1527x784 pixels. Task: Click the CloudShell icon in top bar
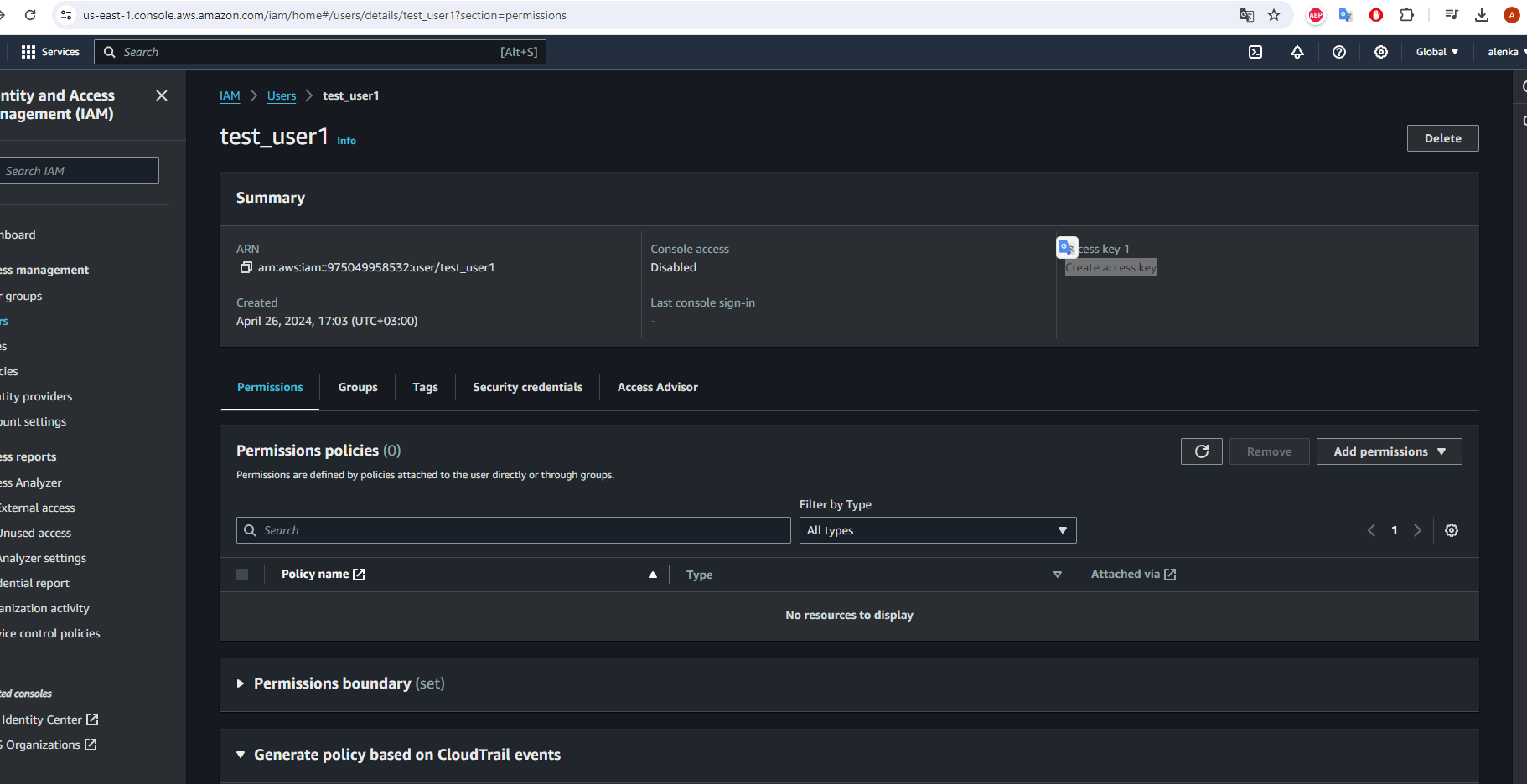coord(1255,52)
